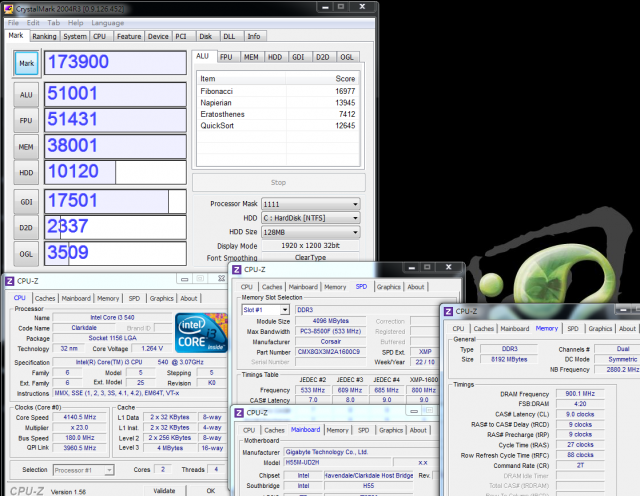Run the D2D benchmark button
The width and height of the screenshot is (640, 496).
coord(26,227)
